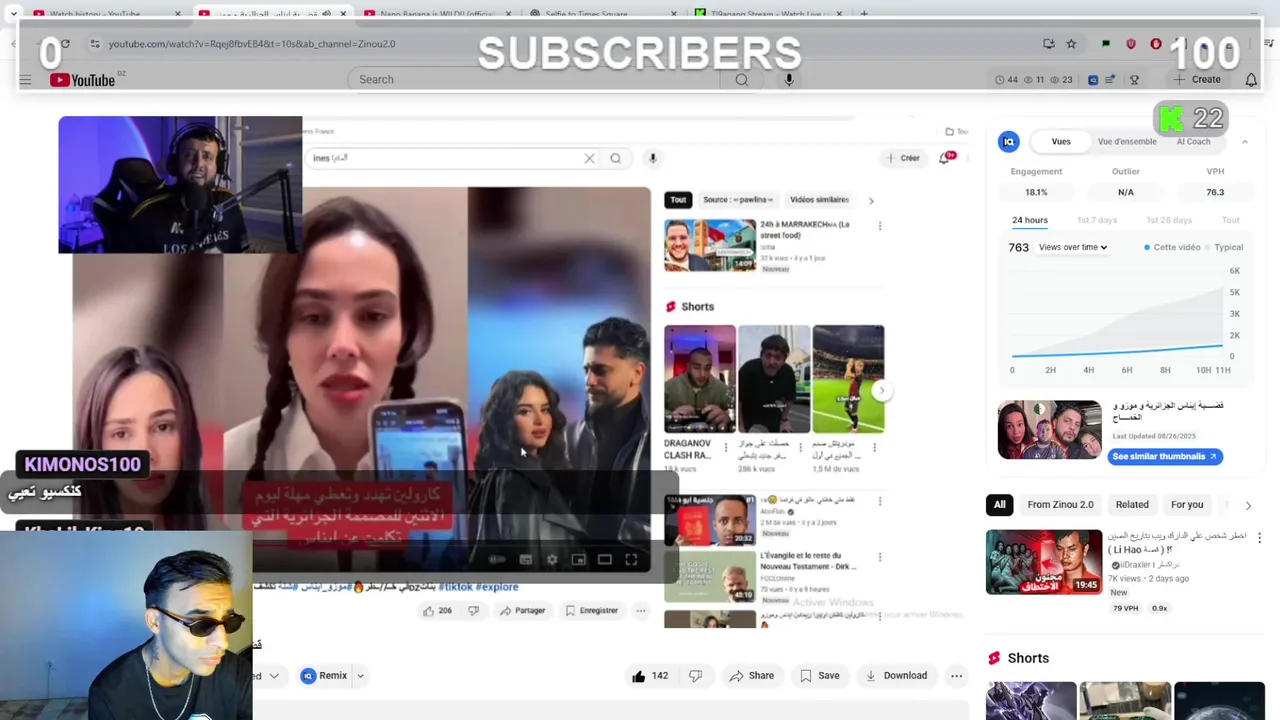Collapse the stats panel with chevron

tap(1245, 142)
